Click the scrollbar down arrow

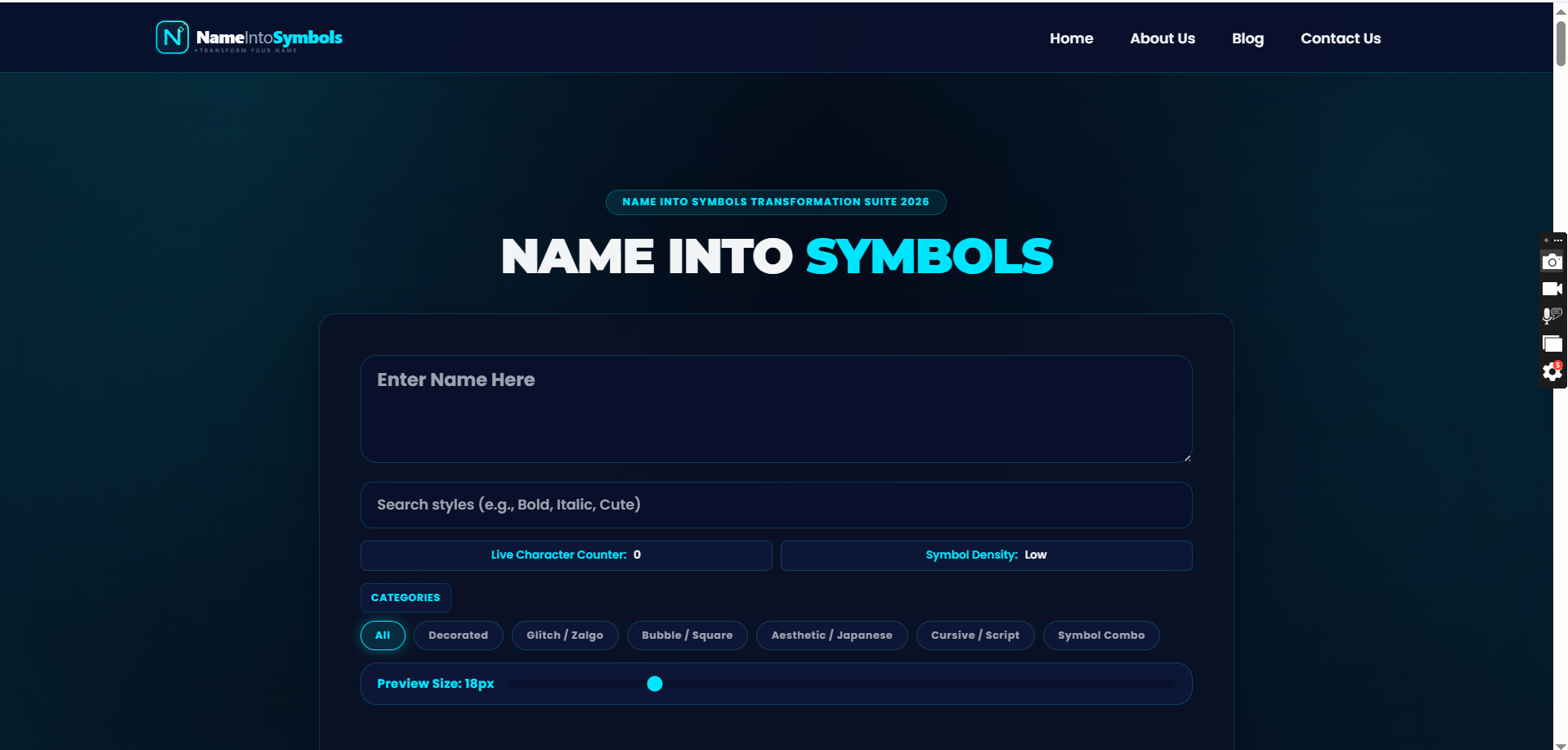tap(1561, 745)
